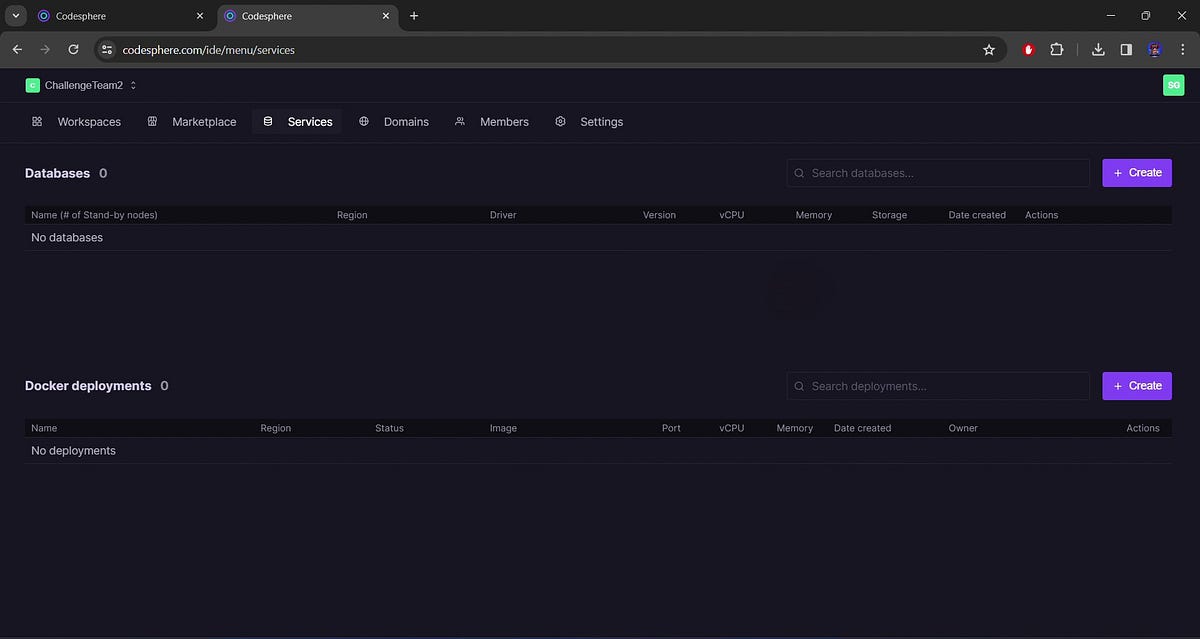Click the Domains globe icon
Viewport: 1200px width, 639px height.
364,121
